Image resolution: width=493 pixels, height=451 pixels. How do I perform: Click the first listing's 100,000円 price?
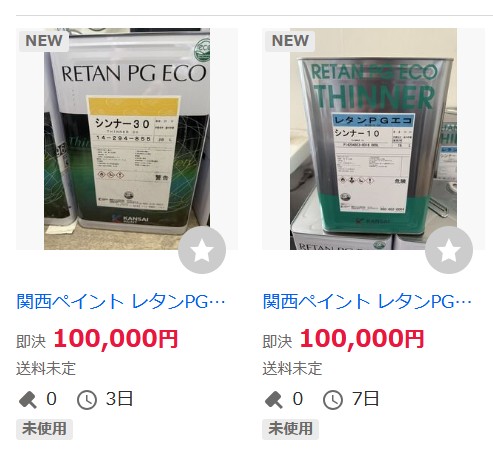(116, 339)
